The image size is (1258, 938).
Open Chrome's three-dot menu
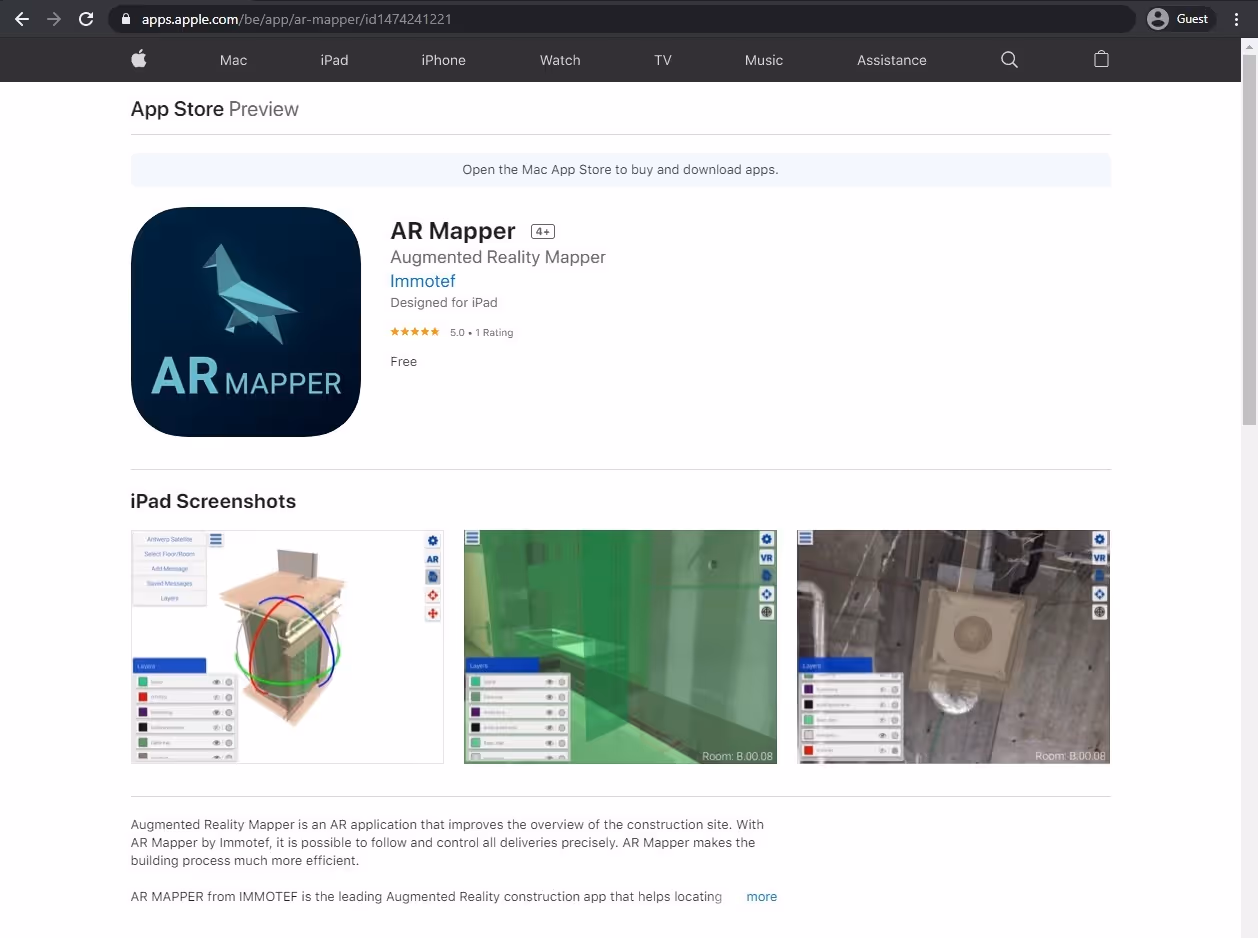pyautogui.click(x=1236, y=18)
